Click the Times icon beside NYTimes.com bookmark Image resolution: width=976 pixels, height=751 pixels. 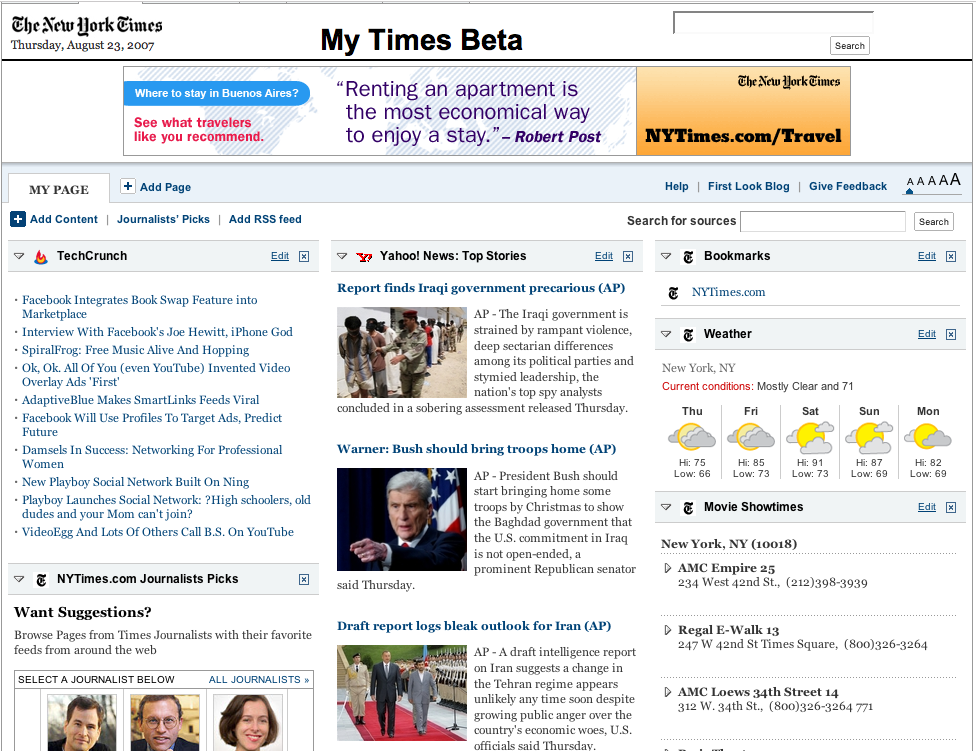tap(673, 292)
